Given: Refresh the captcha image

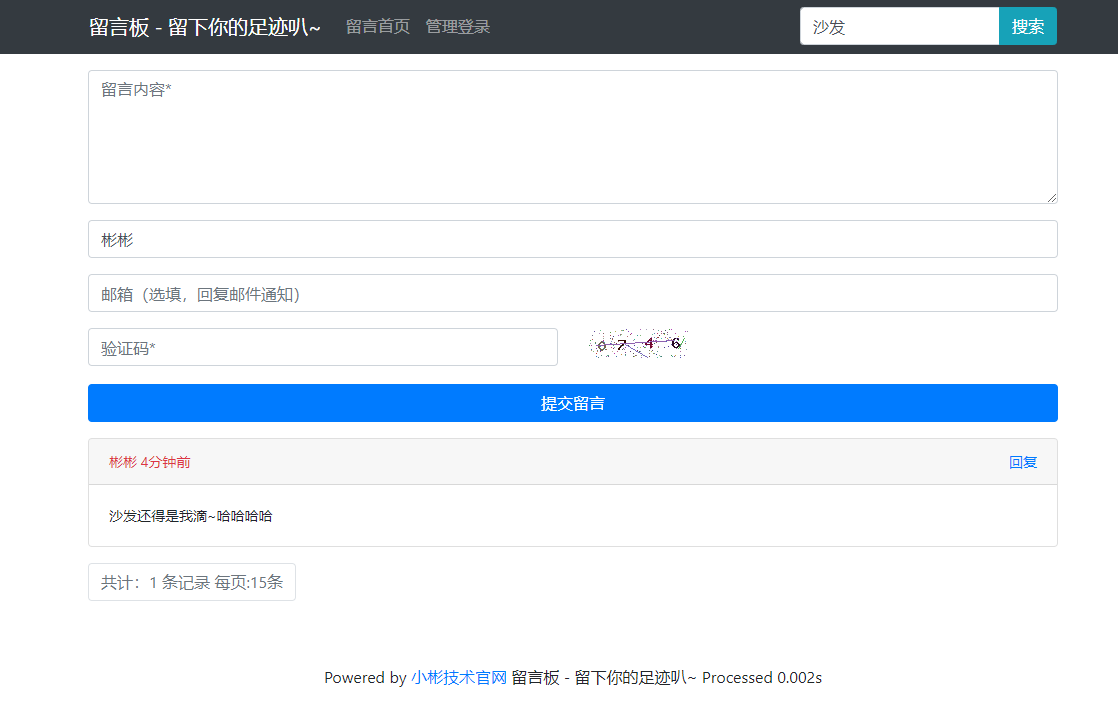Looking at the screenshot, I should (637, 345).
